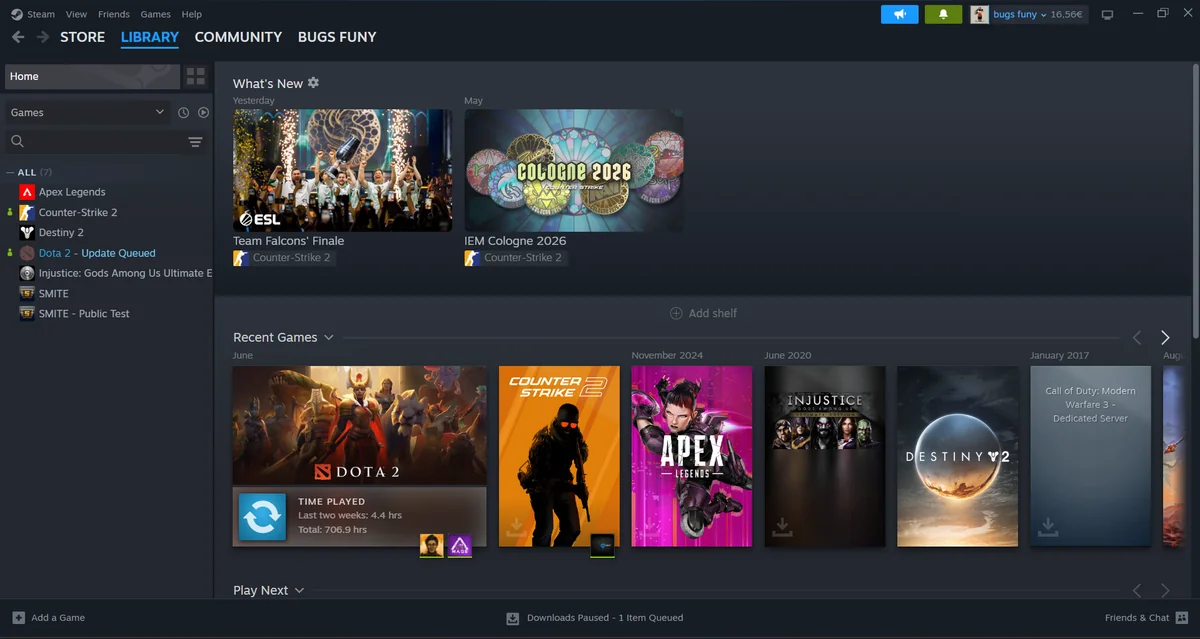This screenshot has width=1200, height=639.
Task: Click the recent activity clock filter icon
Action: (183, 113)
